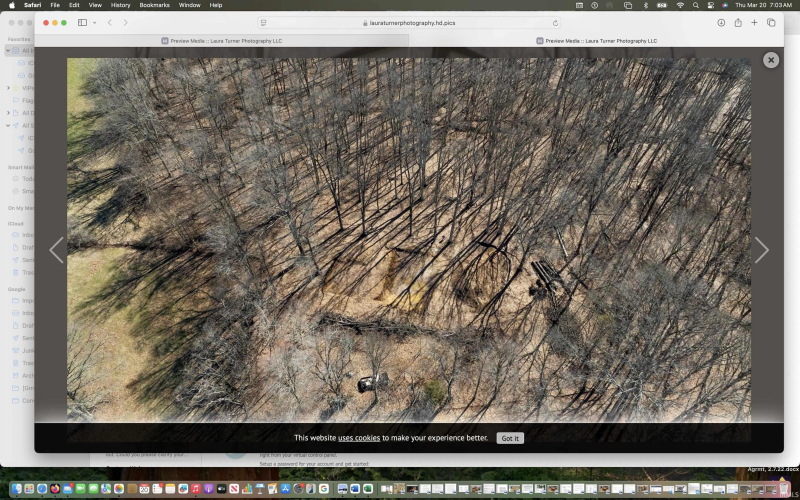
Task: Open Microsoft Excel from the Dock
Action: tap(367, 489)
